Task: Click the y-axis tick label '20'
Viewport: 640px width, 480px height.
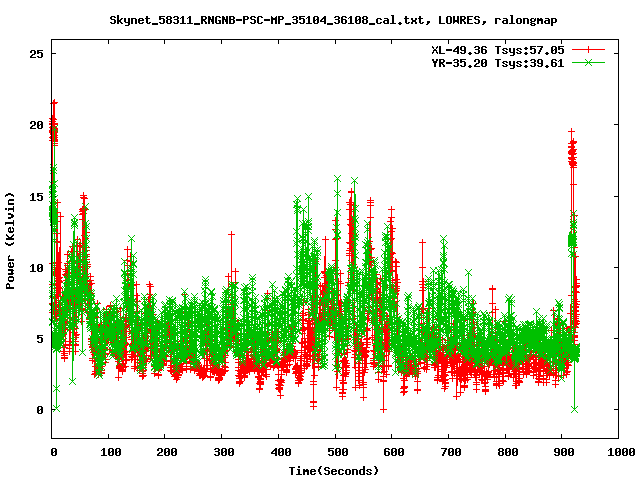Action: [x=36, y=125]
